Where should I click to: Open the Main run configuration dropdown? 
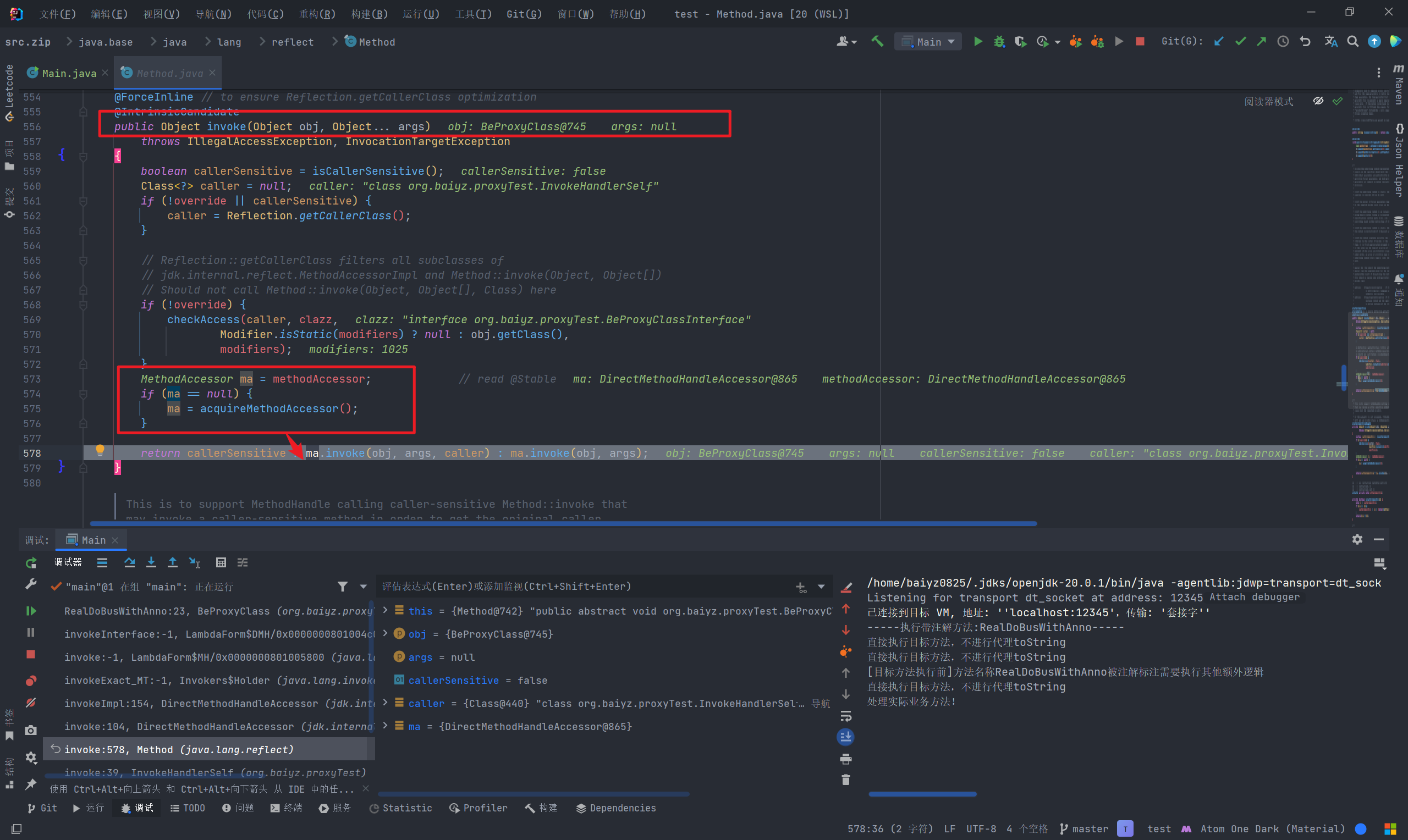coord(928,41)
